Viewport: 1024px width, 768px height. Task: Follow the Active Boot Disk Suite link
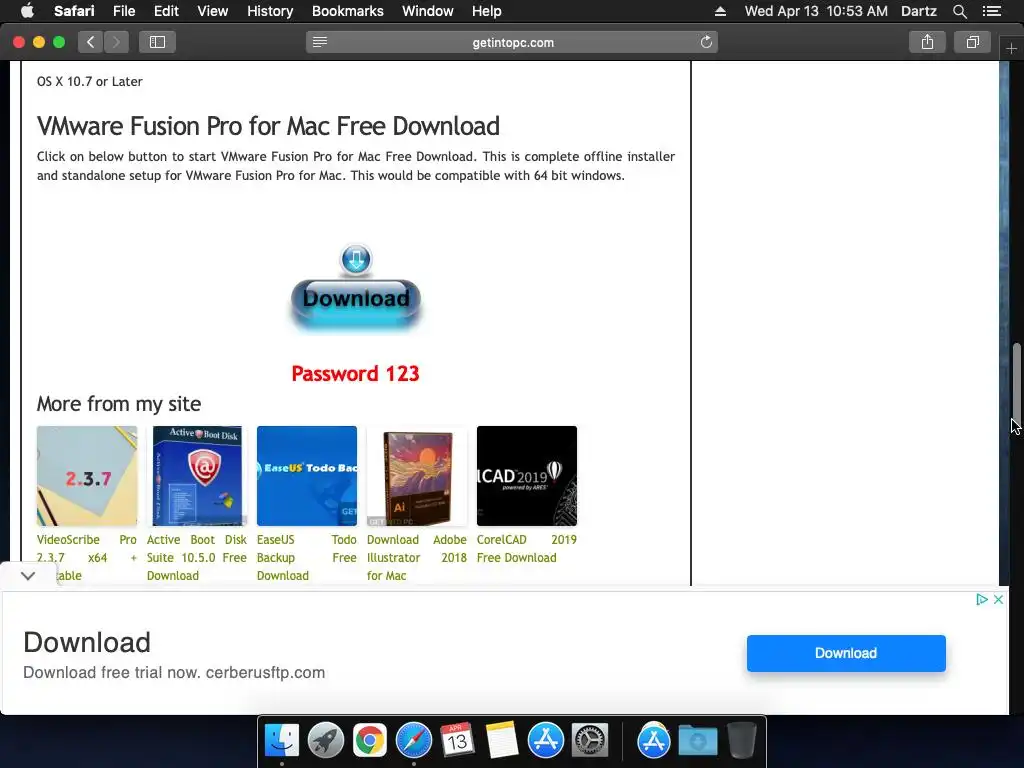[x=197, y=557]
